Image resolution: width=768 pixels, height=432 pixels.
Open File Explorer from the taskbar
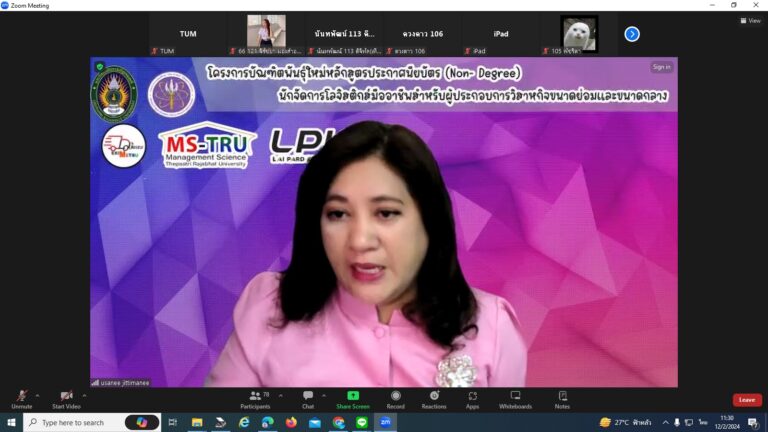[197, 422]
